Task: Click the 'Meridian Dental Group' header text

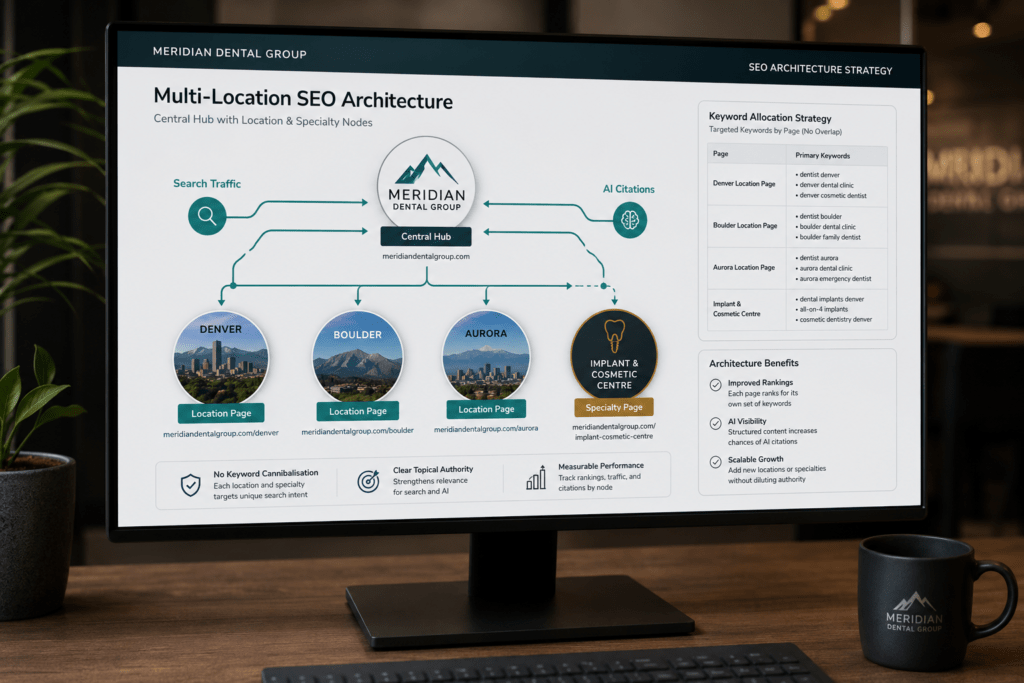Action: point(229,53)
